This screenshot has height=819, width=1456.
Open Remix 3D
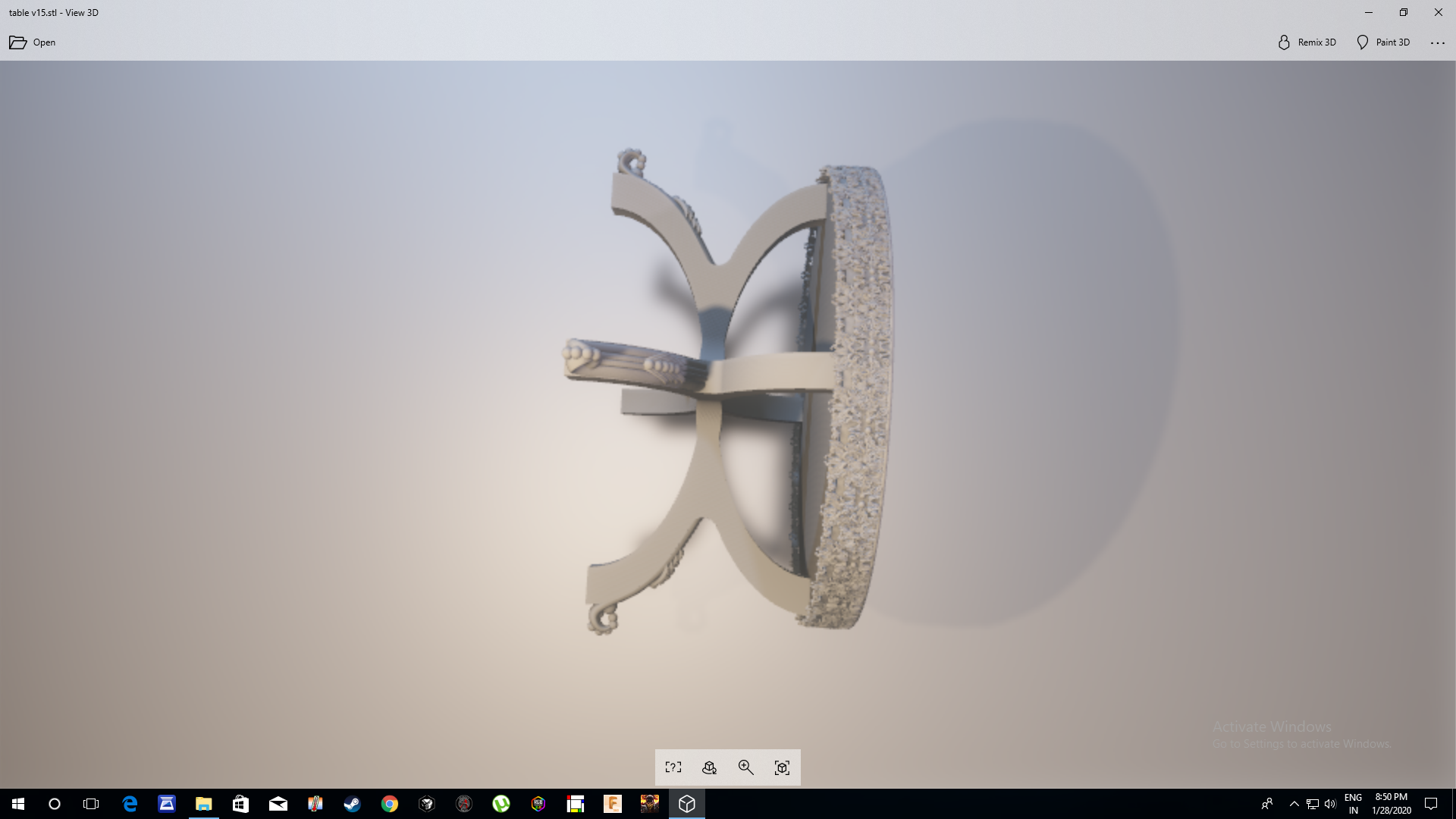coord(1307,42)
